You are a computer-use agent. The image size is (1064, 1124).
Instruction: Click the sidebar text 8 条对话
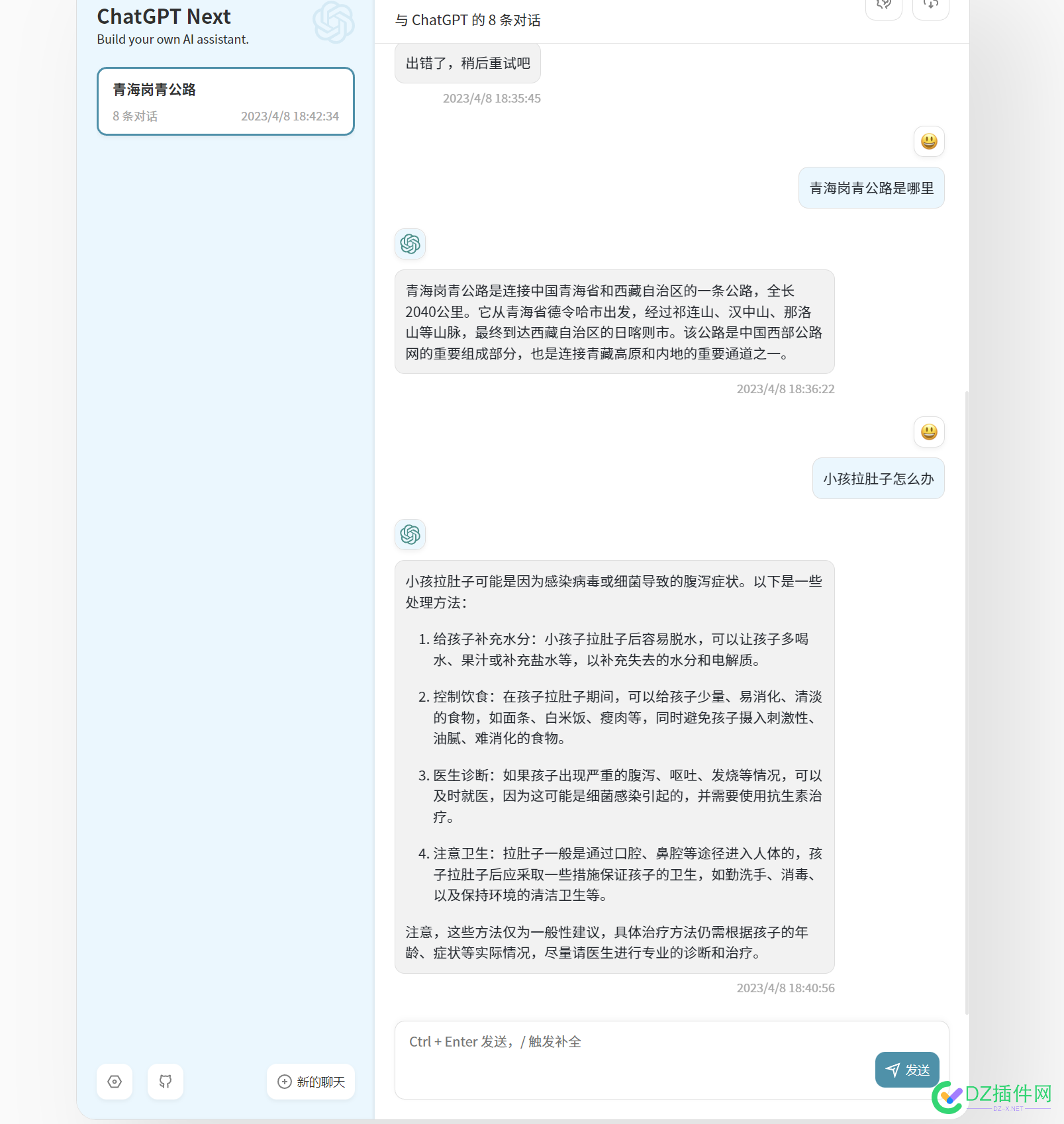(135, 117)
